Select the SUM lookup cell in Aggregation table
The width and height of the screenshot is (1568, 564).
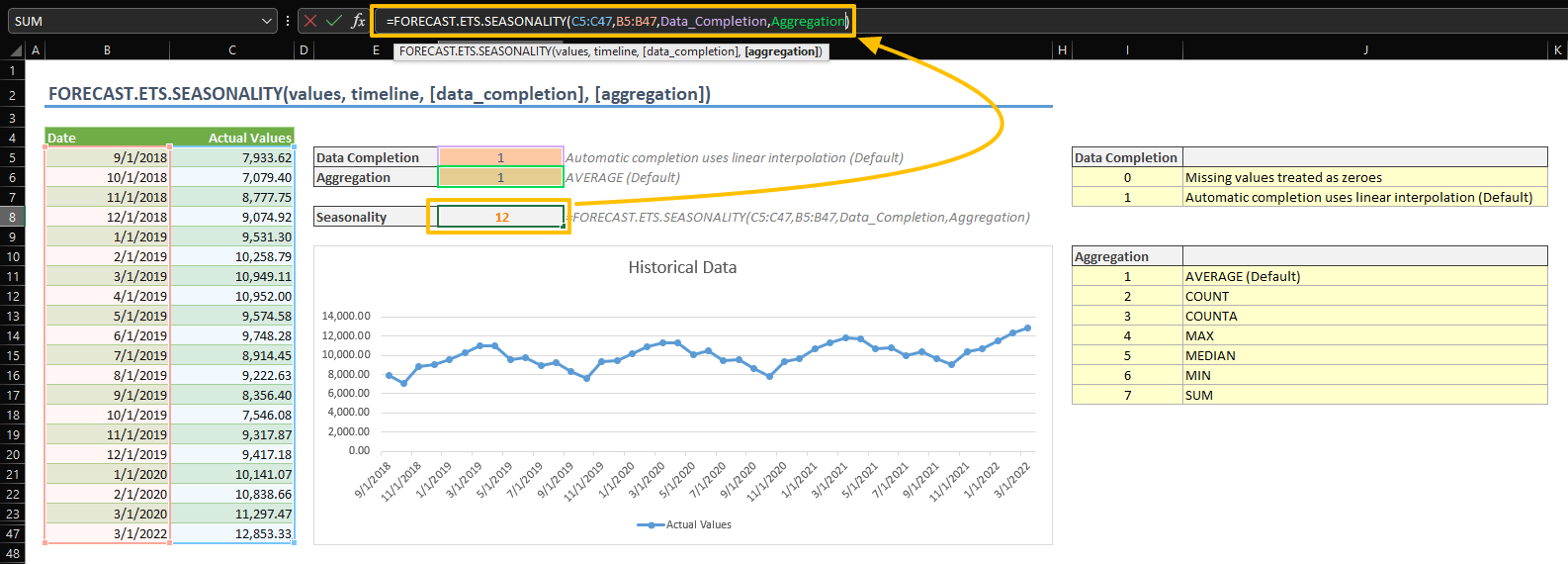(1365, 395)
